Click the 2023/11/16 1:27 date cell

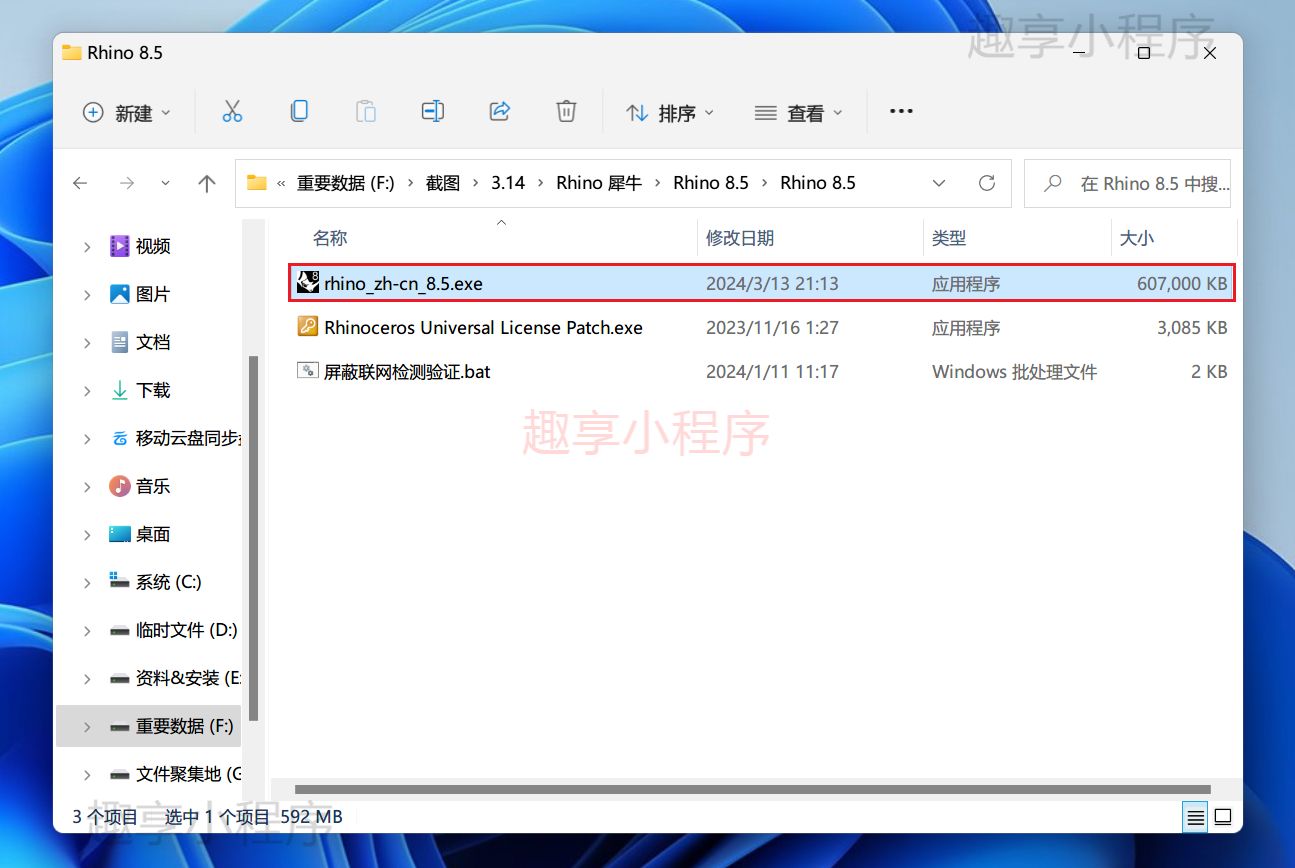(772, 328)
